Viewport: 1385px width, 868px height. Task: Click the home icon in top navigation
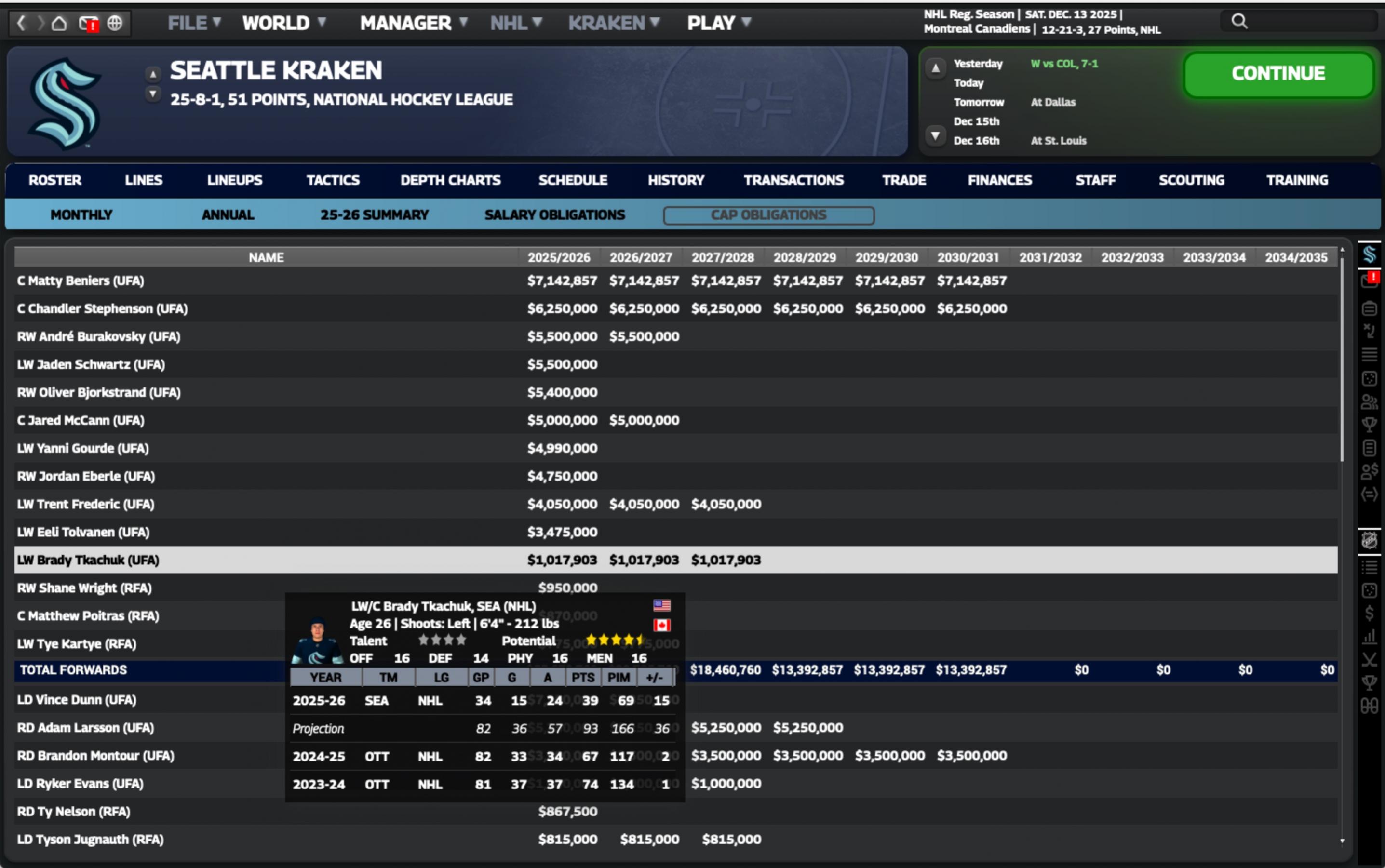59,24
